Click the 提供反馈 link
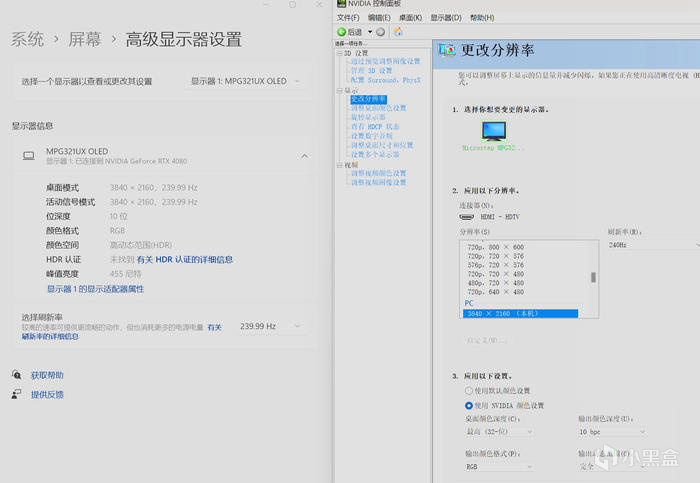Image resolution: width=700 pixels, height=483 pixels. [47, 394]
